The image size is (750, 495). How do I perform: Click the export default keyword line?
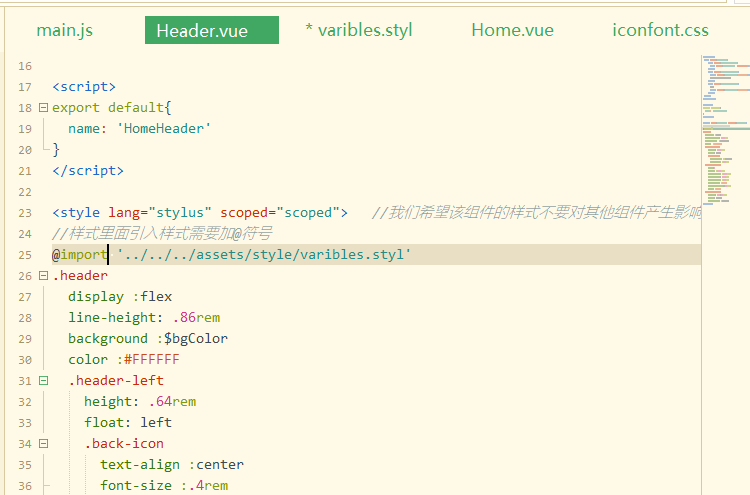coord(111,108)
